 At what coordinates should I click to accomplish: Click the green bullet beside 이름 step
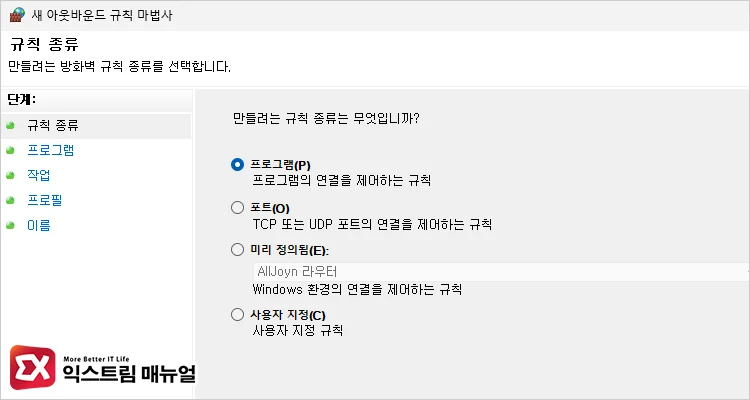pyautogui.click(x=10, y=226)
